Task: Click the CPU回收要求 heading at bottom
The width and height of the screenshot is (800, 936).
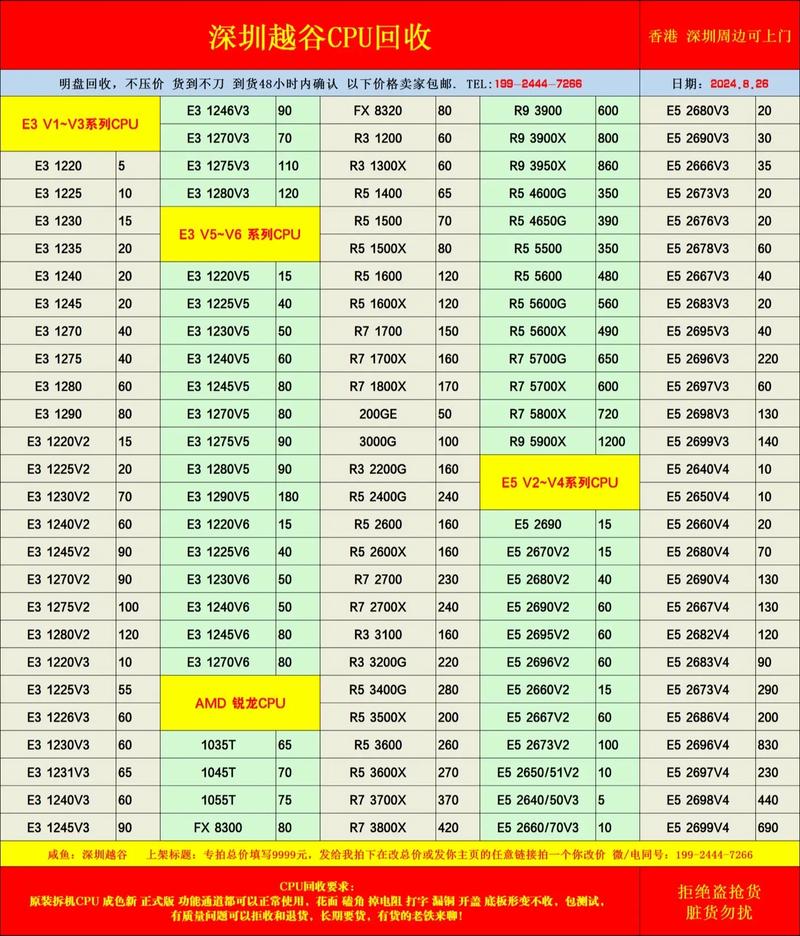Action: tap(320, 886)
